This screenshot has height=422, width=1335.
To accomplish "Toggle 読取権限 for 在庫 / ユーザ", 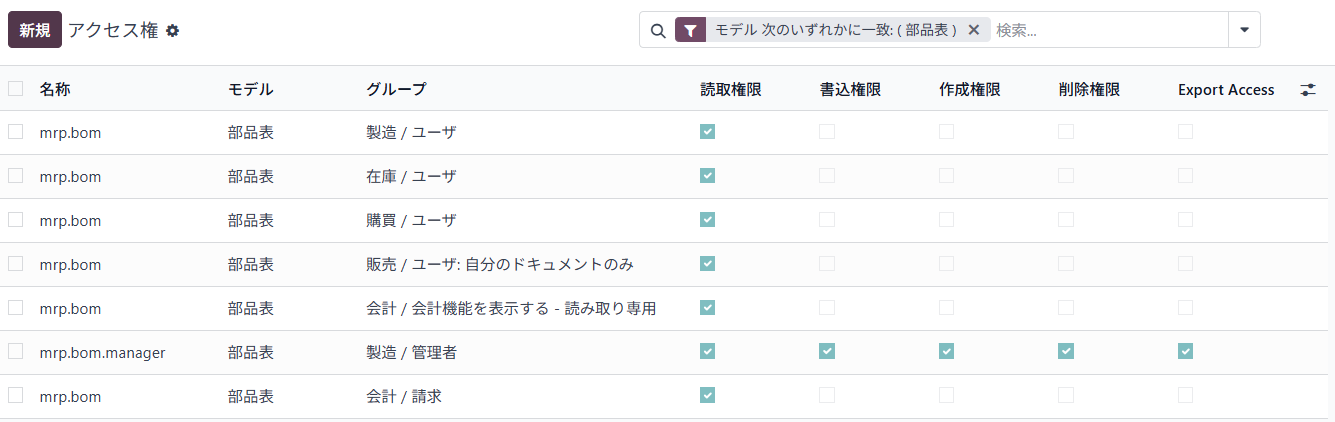I will (708, 175).
